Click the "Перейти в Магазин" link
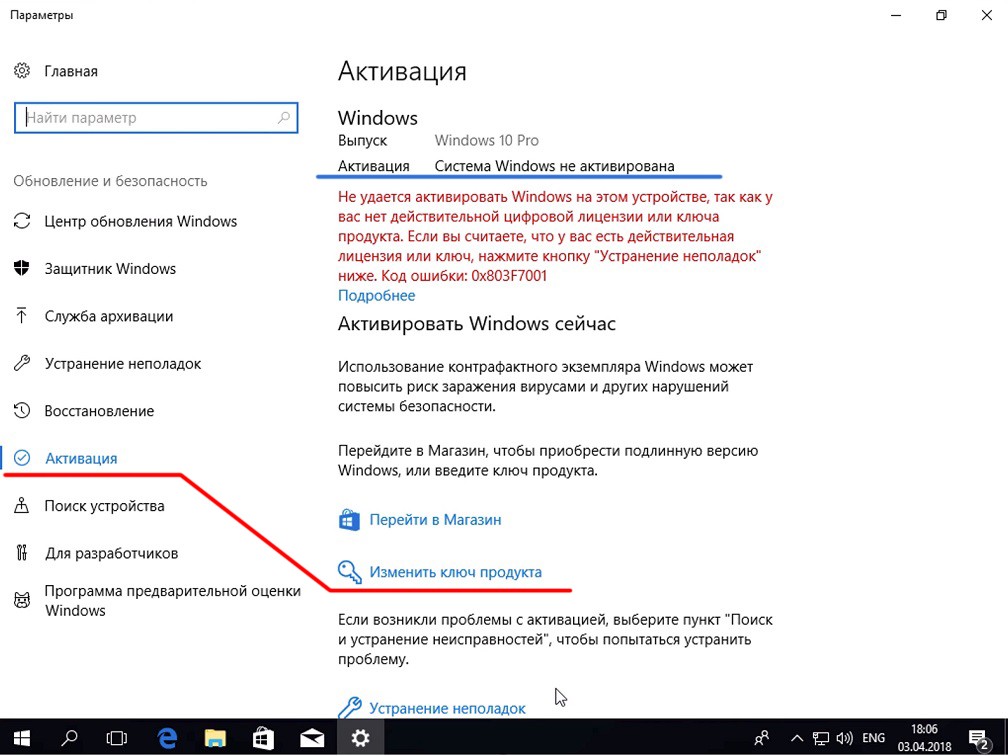This screenshot has width=1008, height=756. [435, 519]
